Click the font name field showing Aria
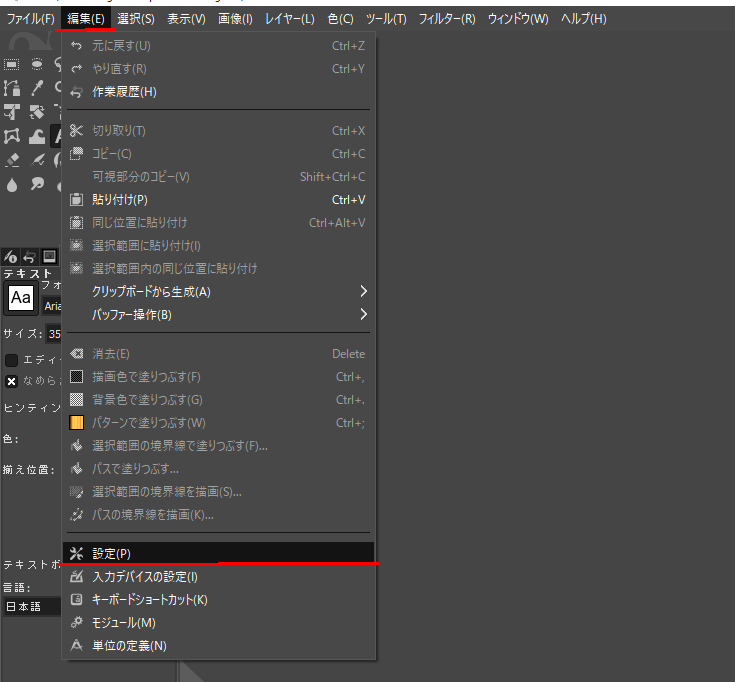The width and height of the screenshot is (735, 682). click(52, 306)
